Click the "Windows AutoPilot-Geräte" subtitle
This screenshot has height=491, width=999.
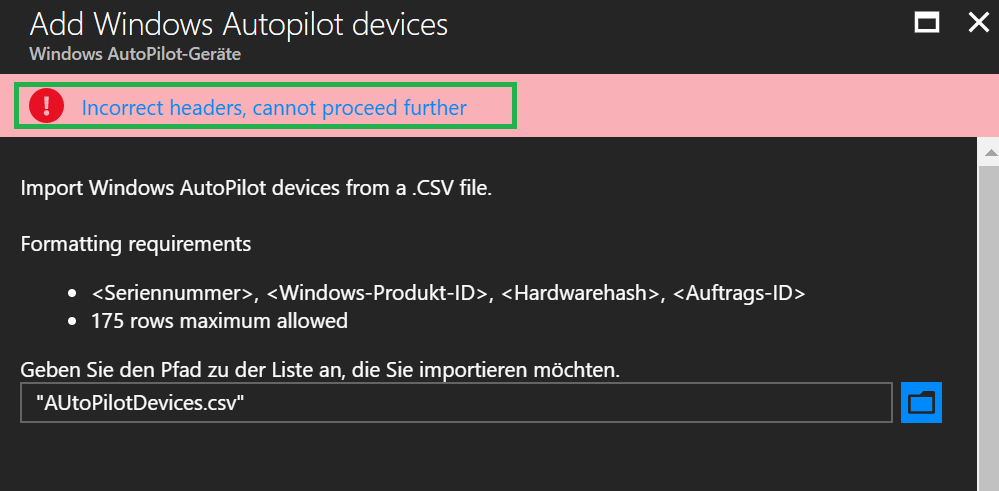pos(134,54)
